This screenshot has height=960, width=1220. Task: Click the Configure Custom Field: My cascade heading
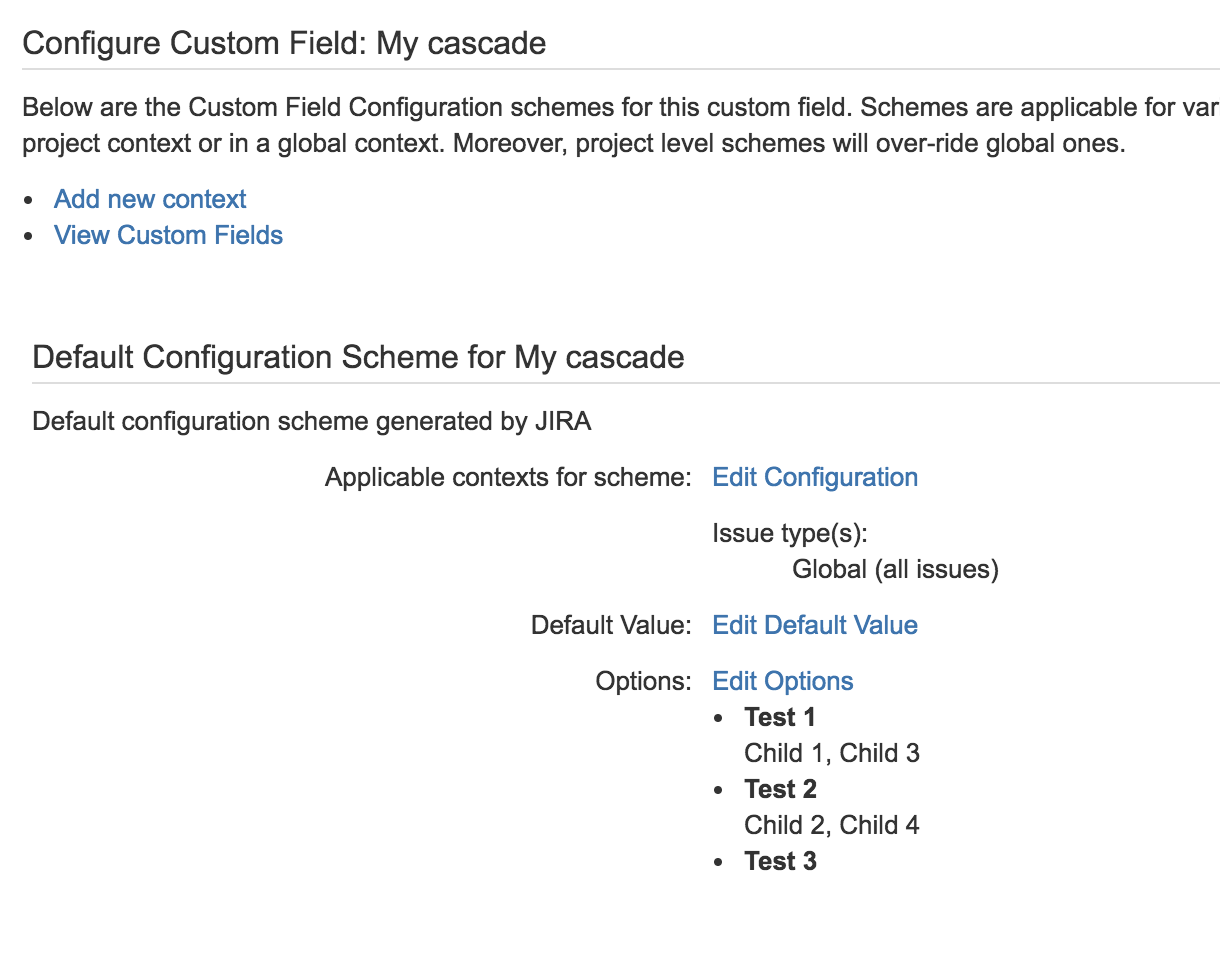click(284, 43)
